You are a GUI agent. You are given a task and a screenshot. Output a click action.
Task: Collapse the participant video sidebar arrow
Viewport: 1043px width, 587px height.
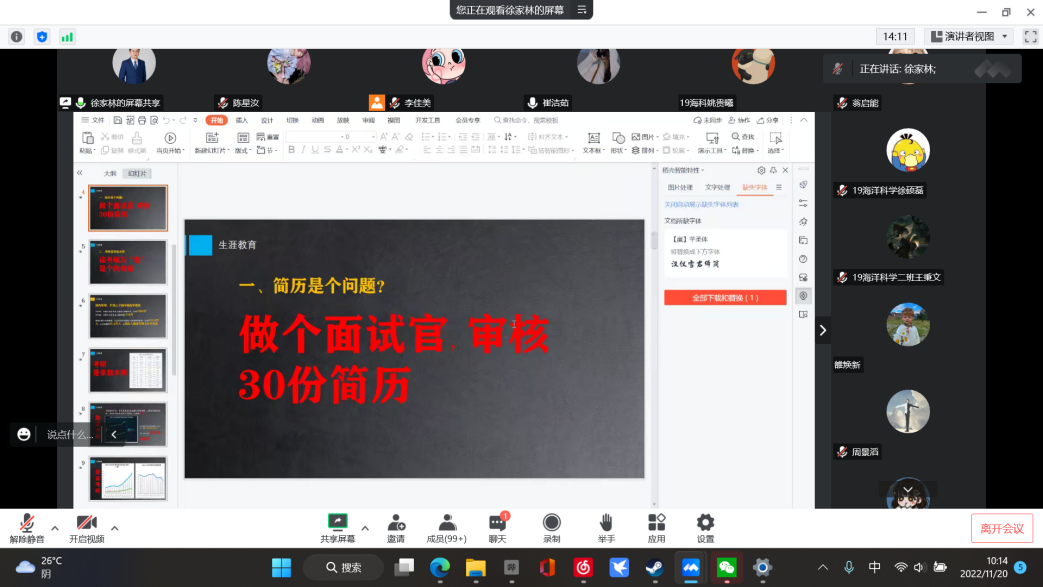(x=823, y=330)
